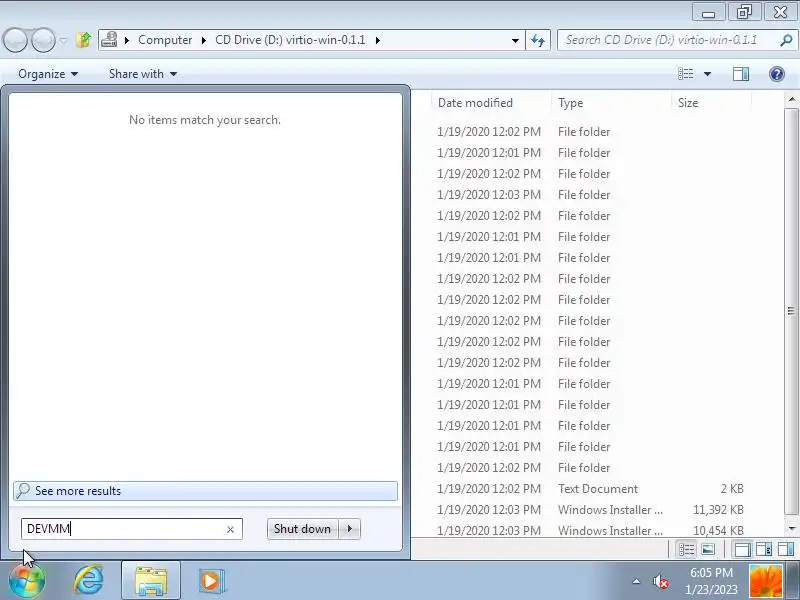Image resolution: width=800 pixels, height=600 pixels.
Task: Click the Explorer Forward button
Action: tap(43, 40)
